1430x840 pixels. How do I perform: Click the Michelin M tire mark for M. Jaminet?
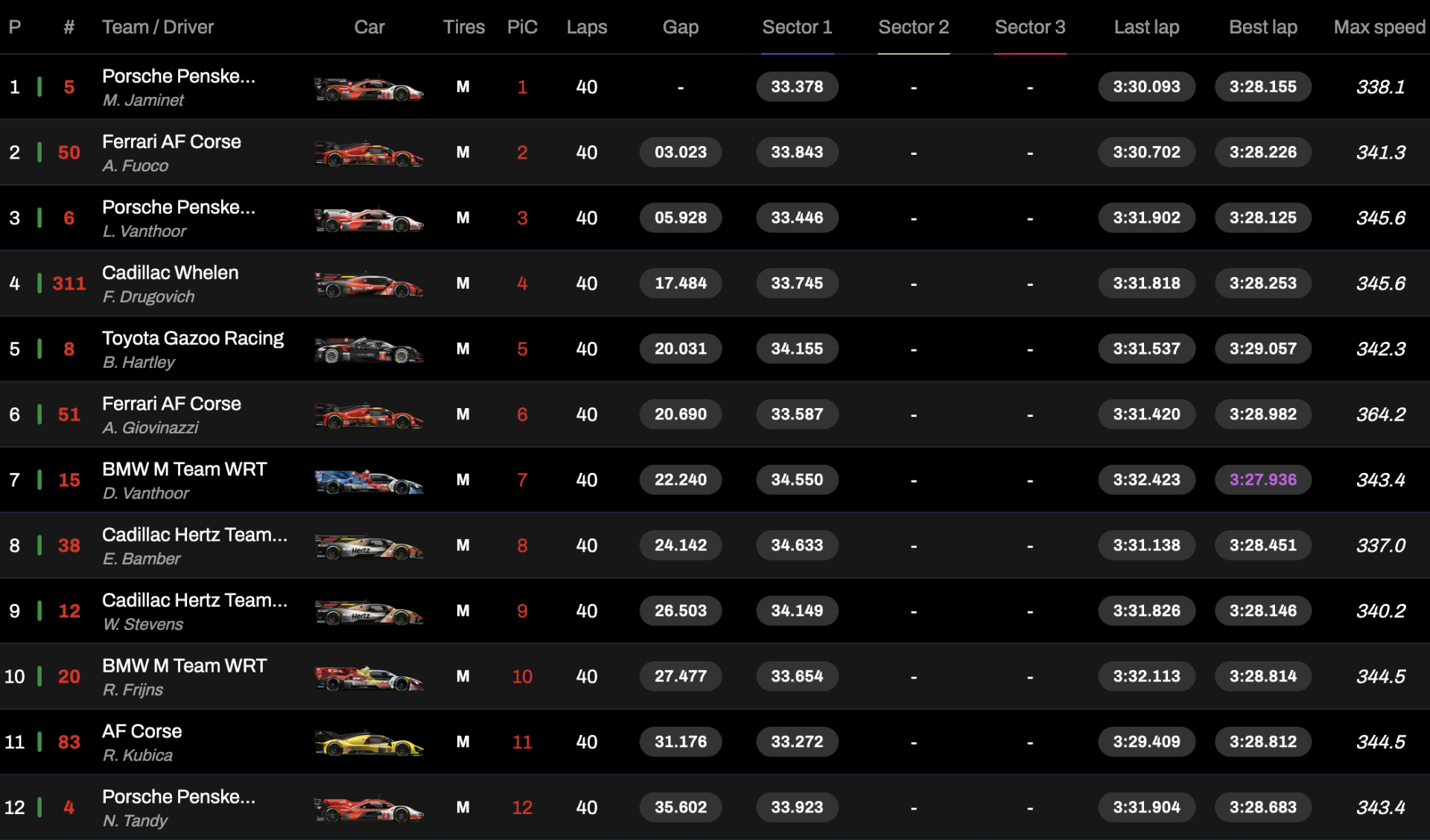(x=463, y=87)
